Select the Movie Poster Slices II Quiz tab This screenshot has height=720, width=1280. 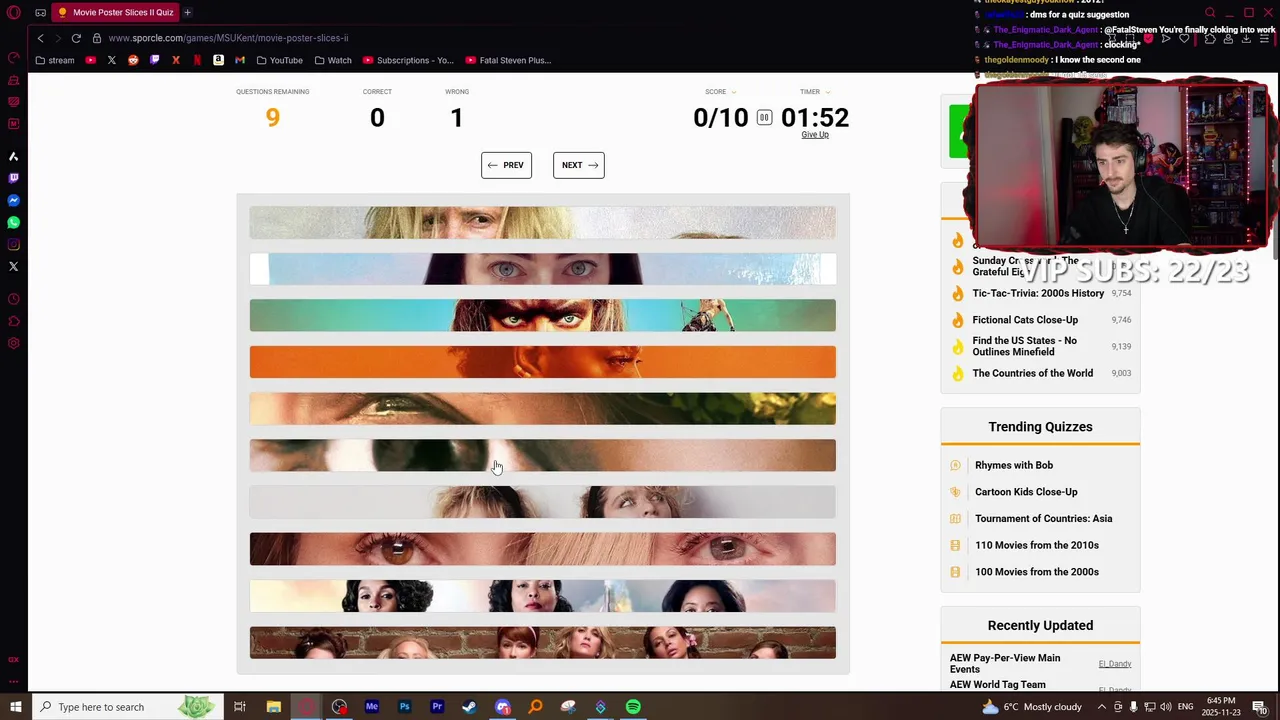coord(116,12)
